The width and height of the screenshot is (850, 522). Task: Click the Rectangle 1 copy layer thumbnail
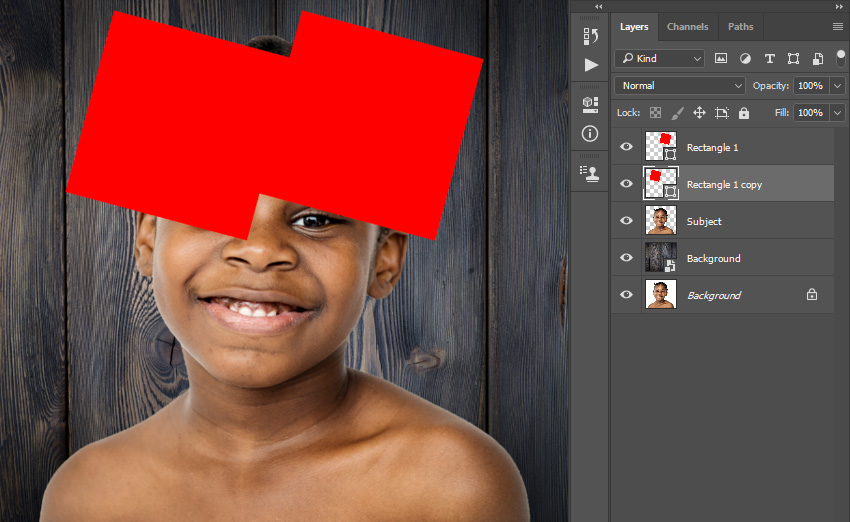point(661,183)
